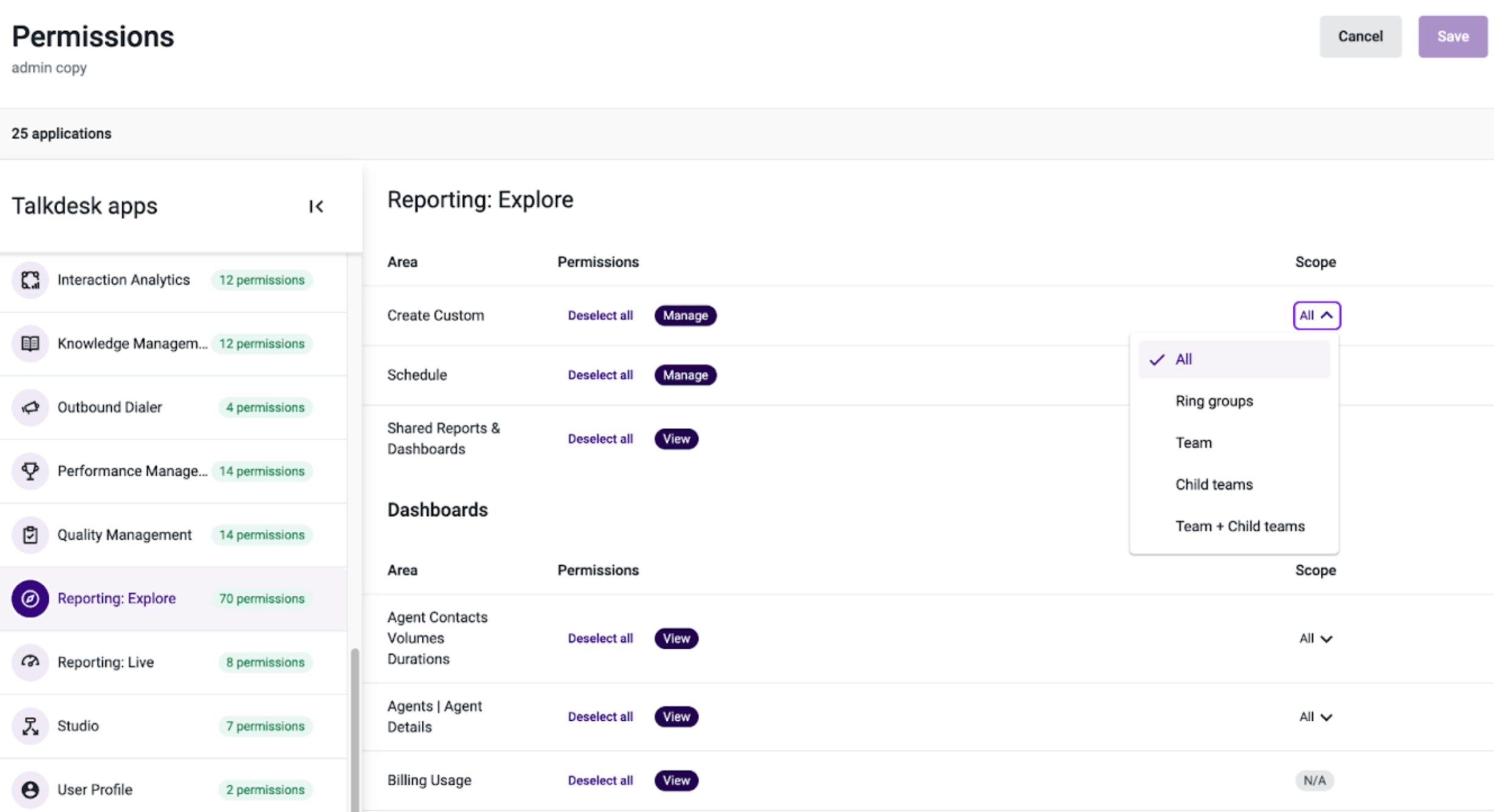Click the 2 permissions badge
This screenshot has height=812, width=1494.
pos(266,790)
